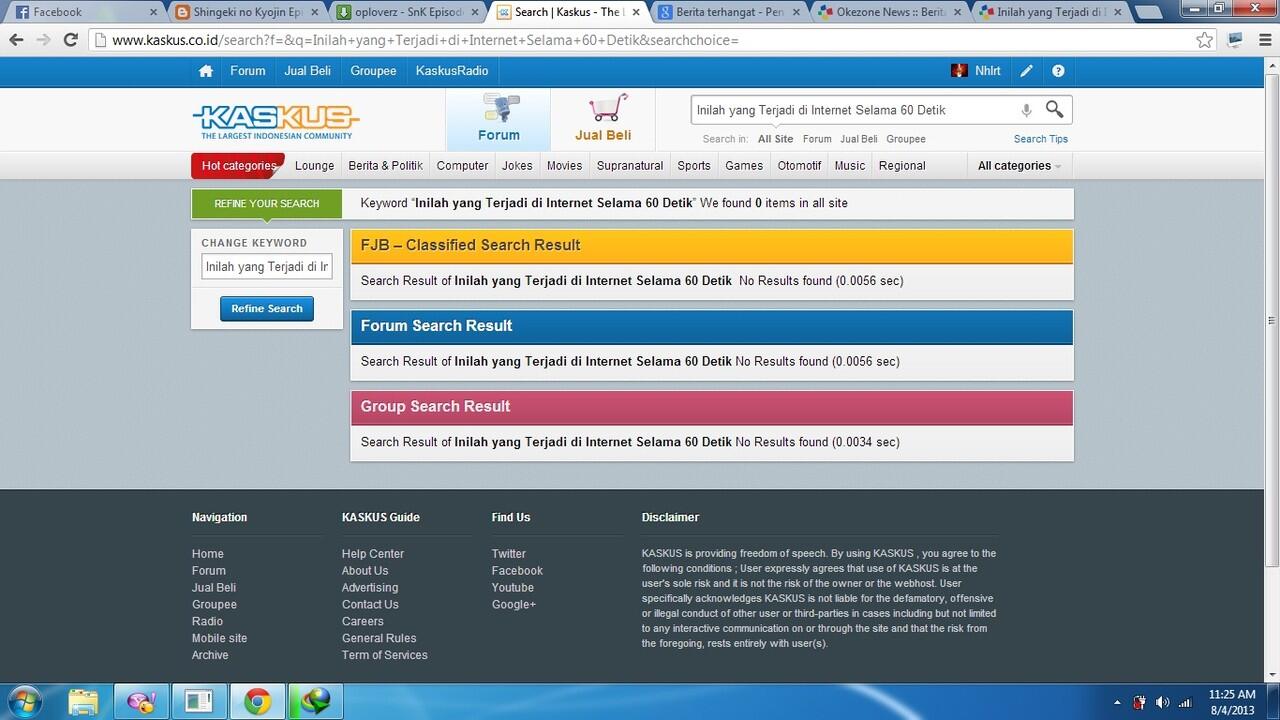Click the pencil compose icon in top bar
The height and width of the screenshot is (720, 1280).
(x=1026, y=71)
